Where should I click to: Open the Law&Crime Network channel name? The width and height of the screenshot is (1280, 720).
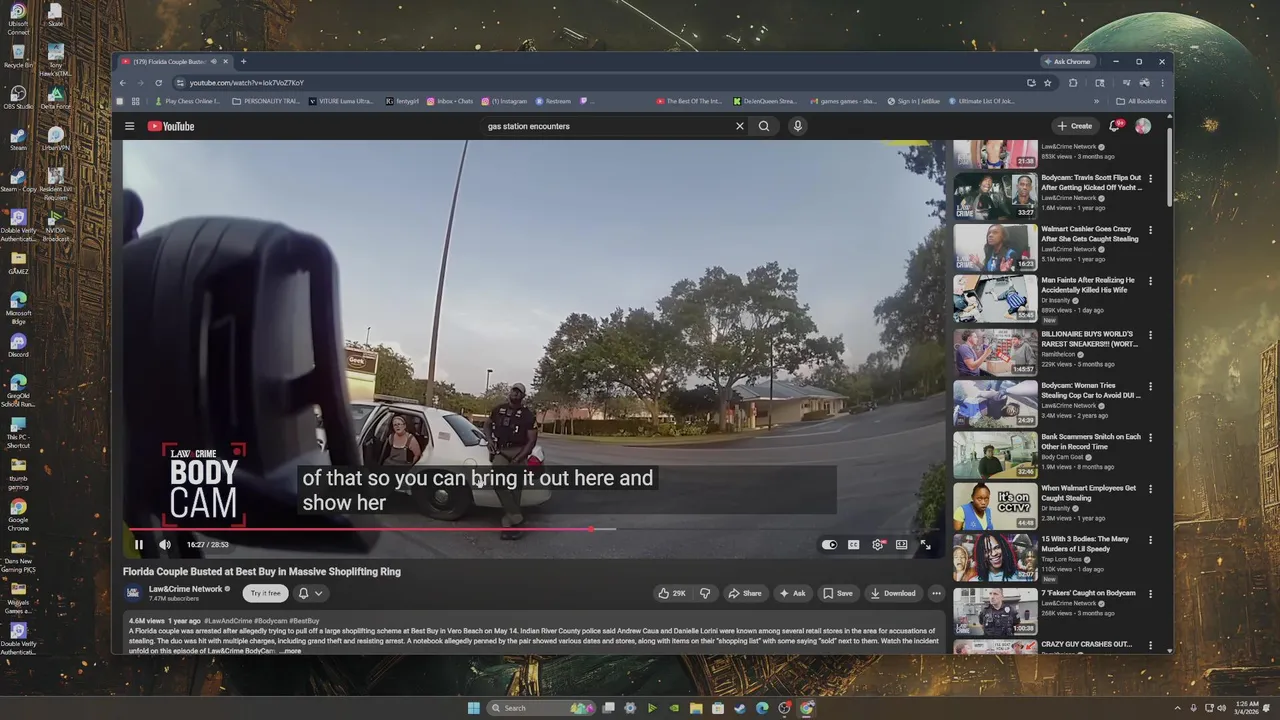185,589
